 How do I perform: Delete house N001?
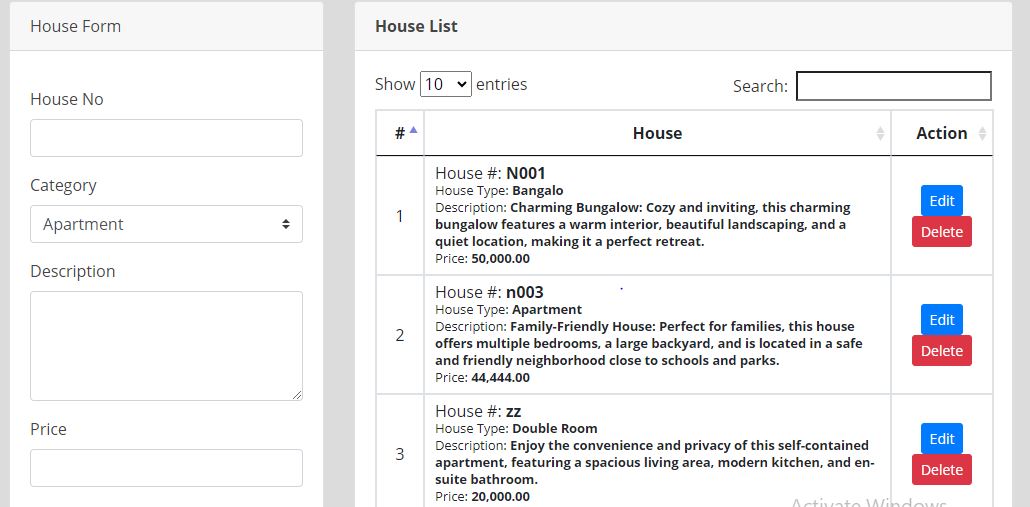(941, 232)
